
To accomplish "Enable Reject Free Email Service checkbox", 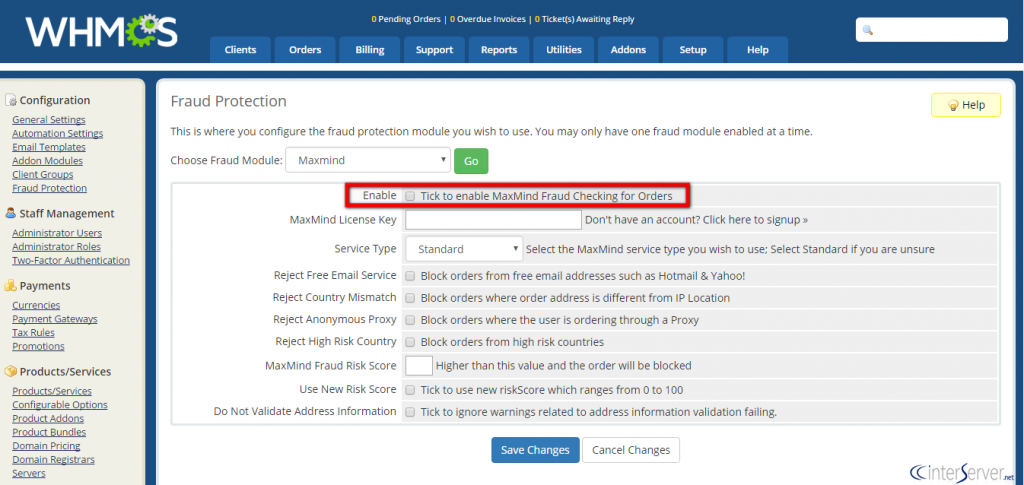I will [x=410, y=276].
